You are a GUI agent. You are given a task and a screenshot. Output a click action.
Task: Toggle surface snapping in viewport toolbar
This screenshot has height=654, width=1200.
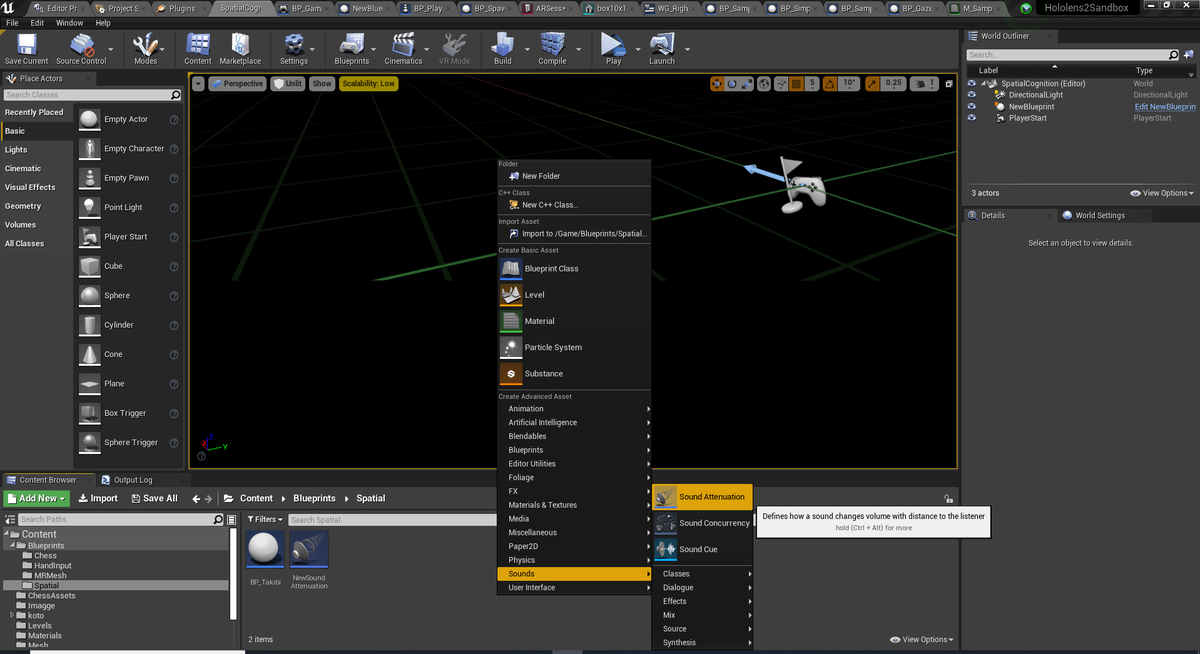tap(781, 83)
